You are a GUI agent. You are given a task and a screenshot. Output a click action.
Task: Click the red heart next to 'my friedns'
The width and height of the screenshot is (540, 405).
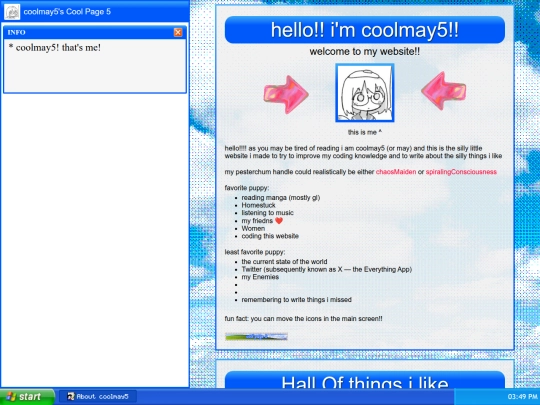tap(279, 221)
